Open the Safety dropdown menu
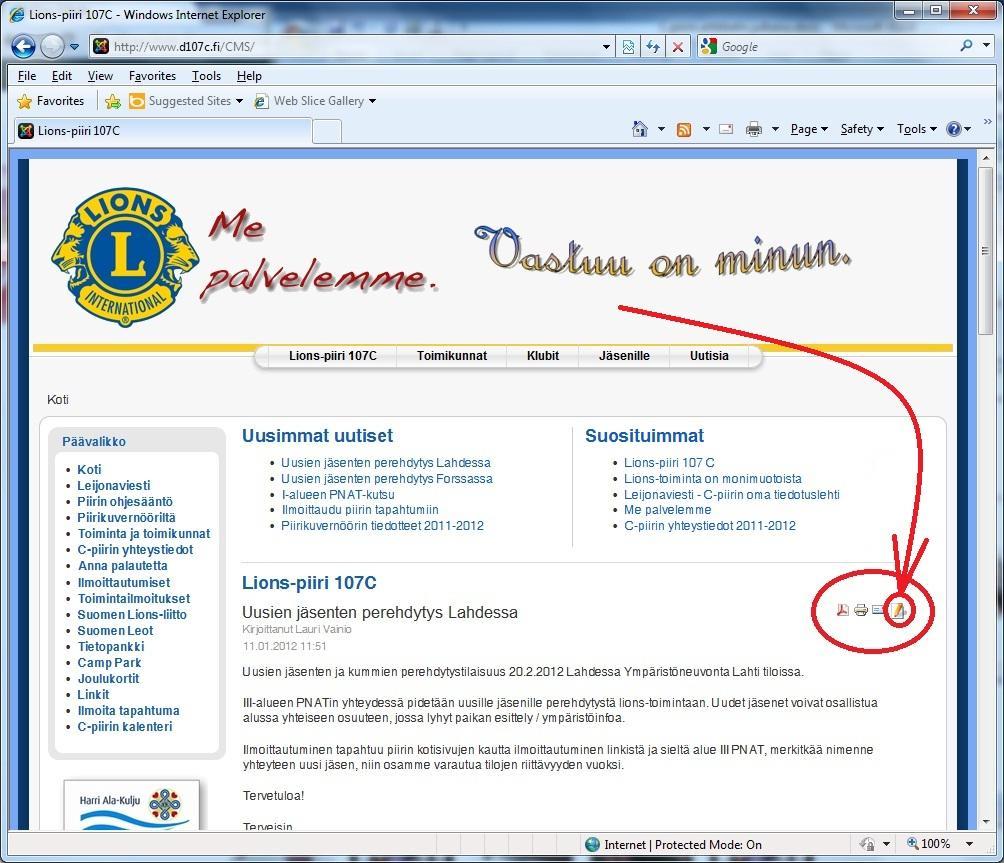1004x863 pixels. (862, 129)
